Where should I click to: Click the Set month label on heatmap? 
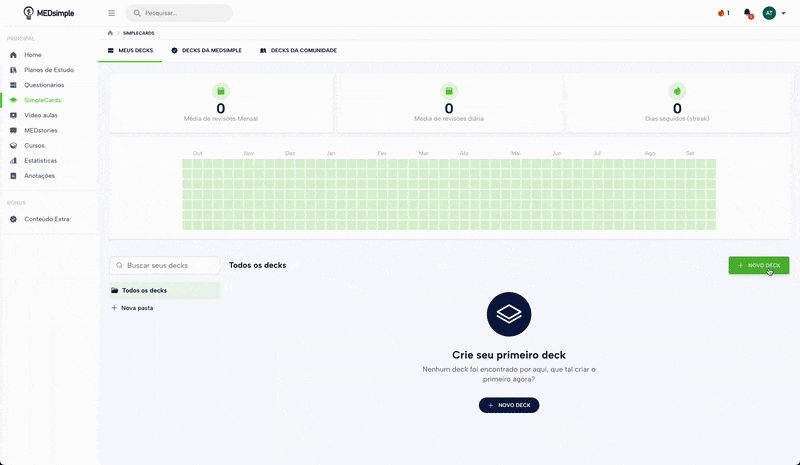[x=690, y=153]
